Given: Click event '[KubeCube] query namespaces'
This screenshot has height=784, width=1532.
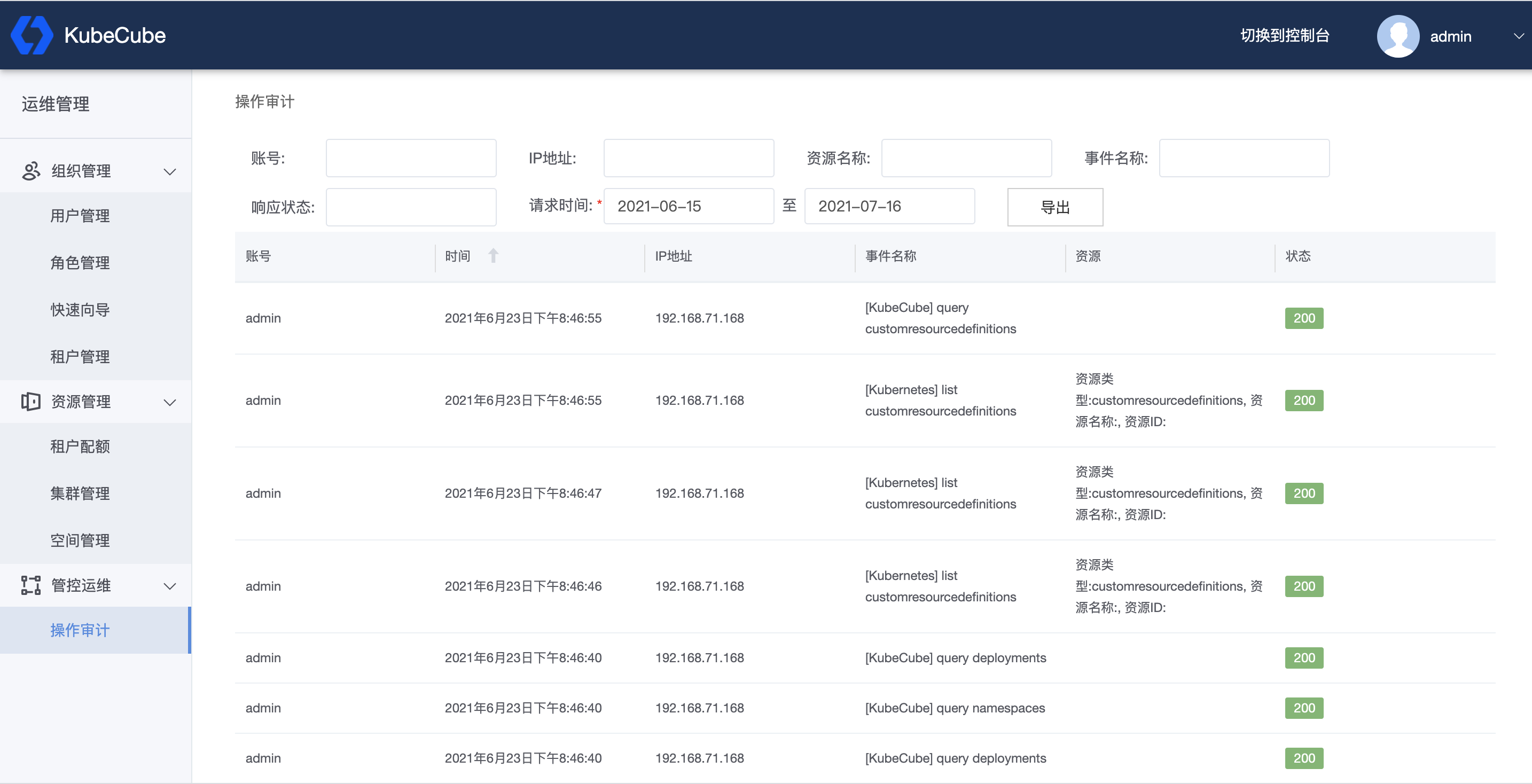Looking at the screenshot, I should pos(955,708).
